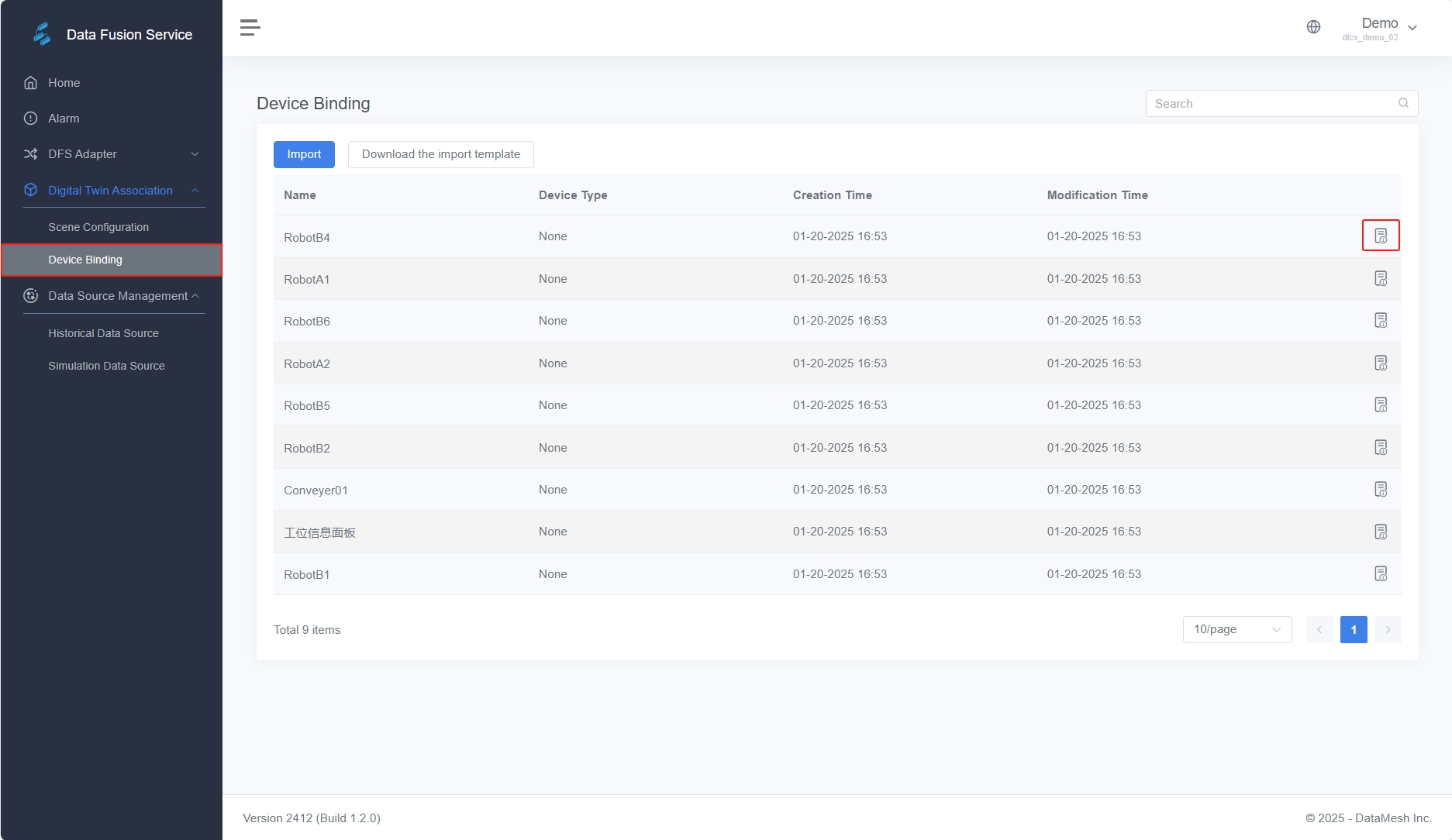Click the search magnifier icon

click(1403, 103)
